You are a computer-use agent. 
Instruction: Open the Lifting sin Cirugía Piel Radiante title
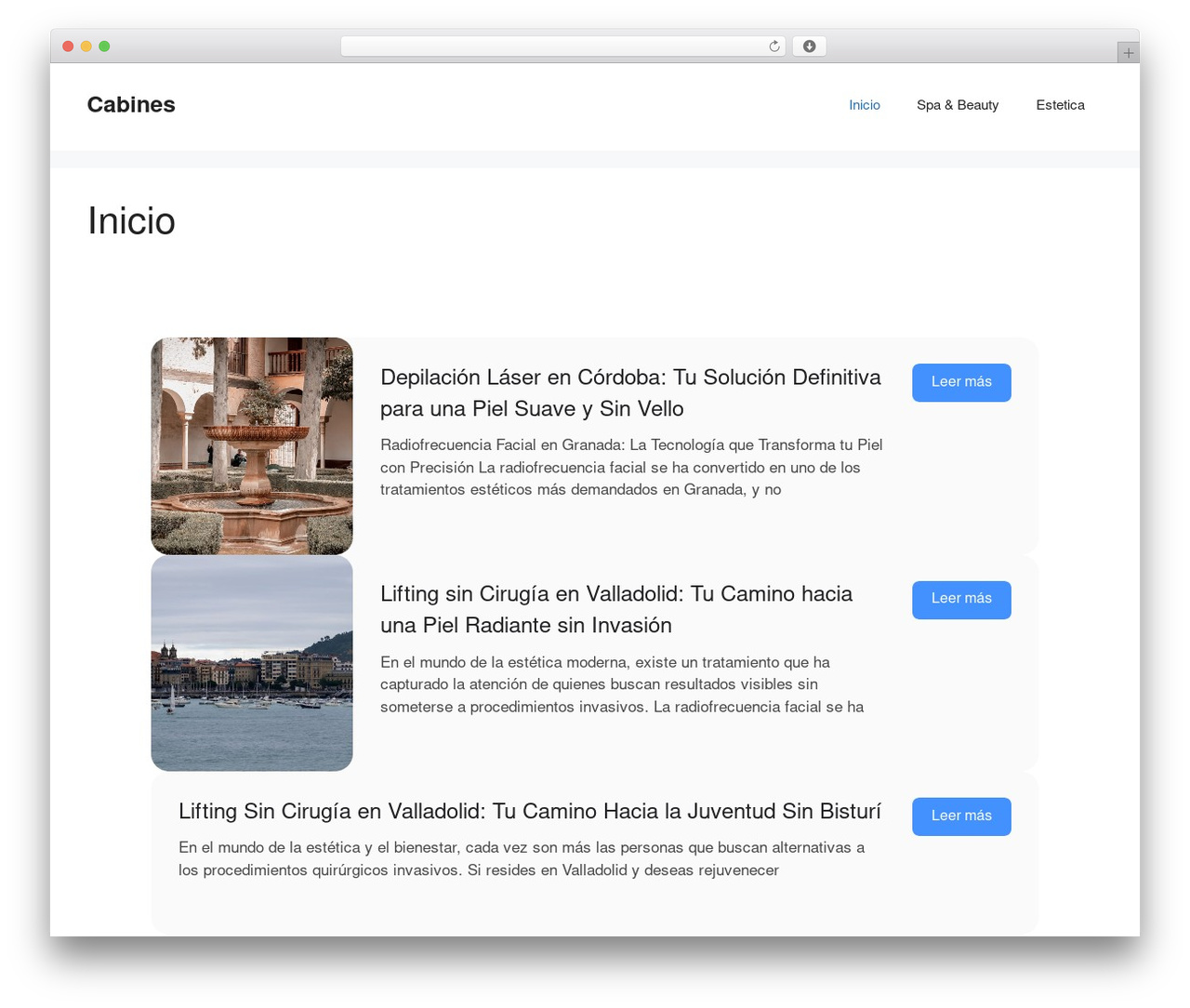[x=616, y=609]
